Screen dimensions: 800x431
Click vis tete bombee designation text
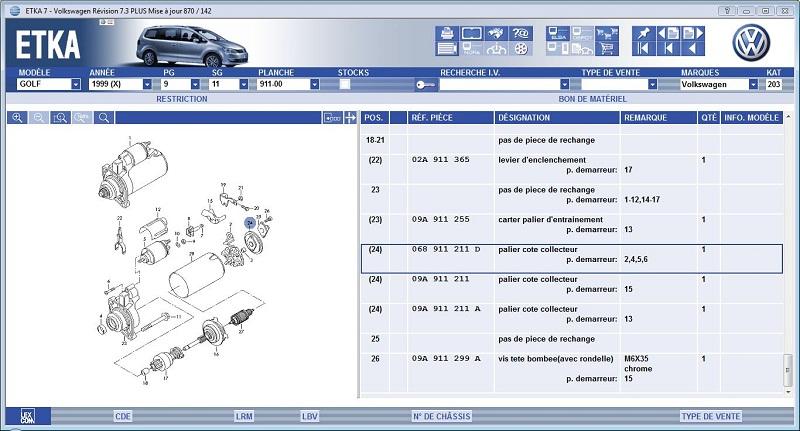556,359
